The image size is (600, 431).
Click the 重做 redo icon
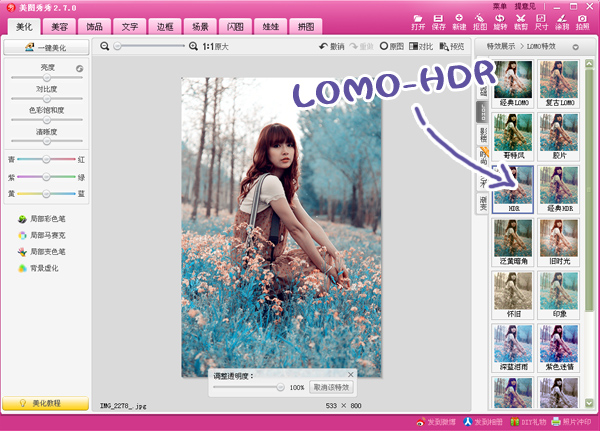(361, 46)
